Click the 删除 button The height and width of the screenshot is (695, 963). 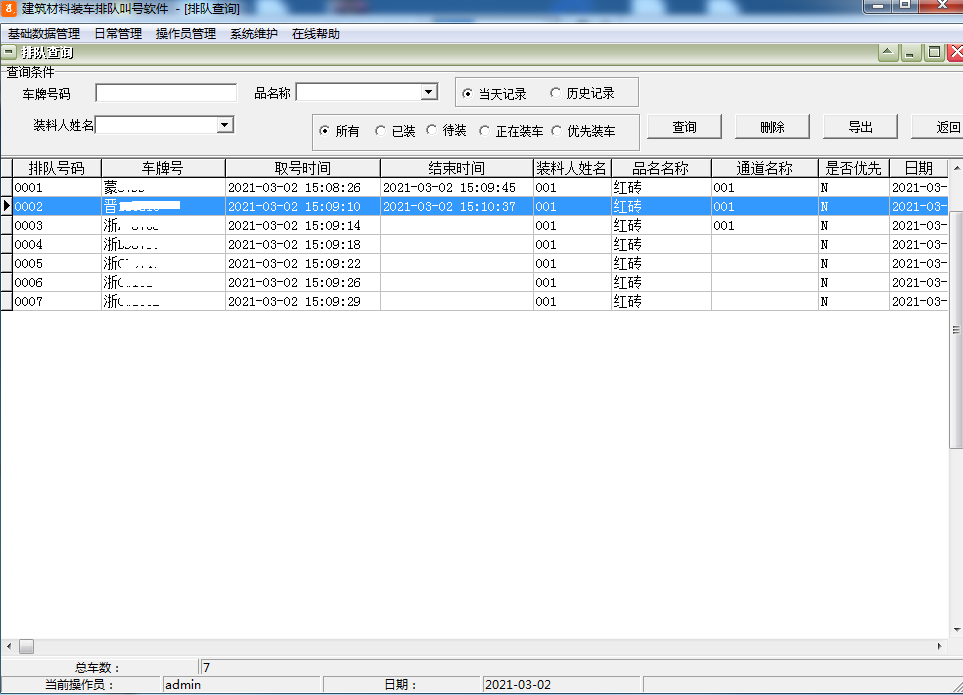click(774, 126)
